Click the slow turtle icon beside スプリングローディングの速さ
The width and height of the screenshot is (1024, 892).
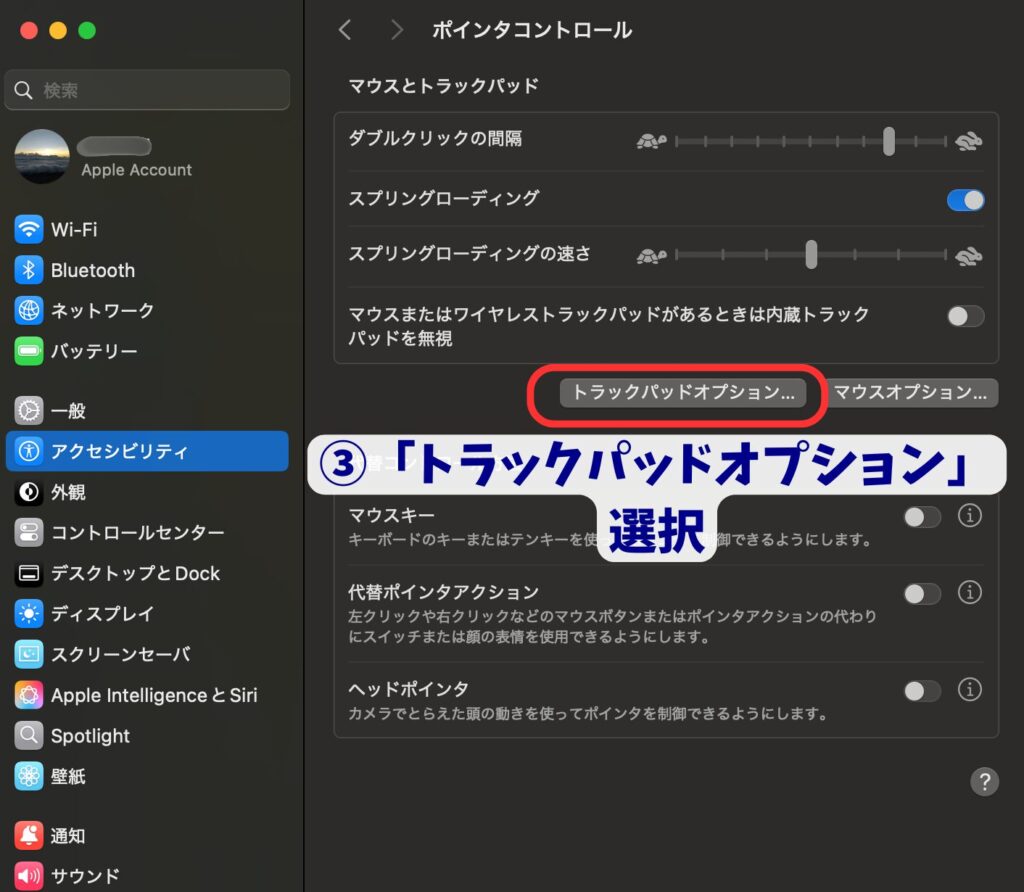point(652,255)
